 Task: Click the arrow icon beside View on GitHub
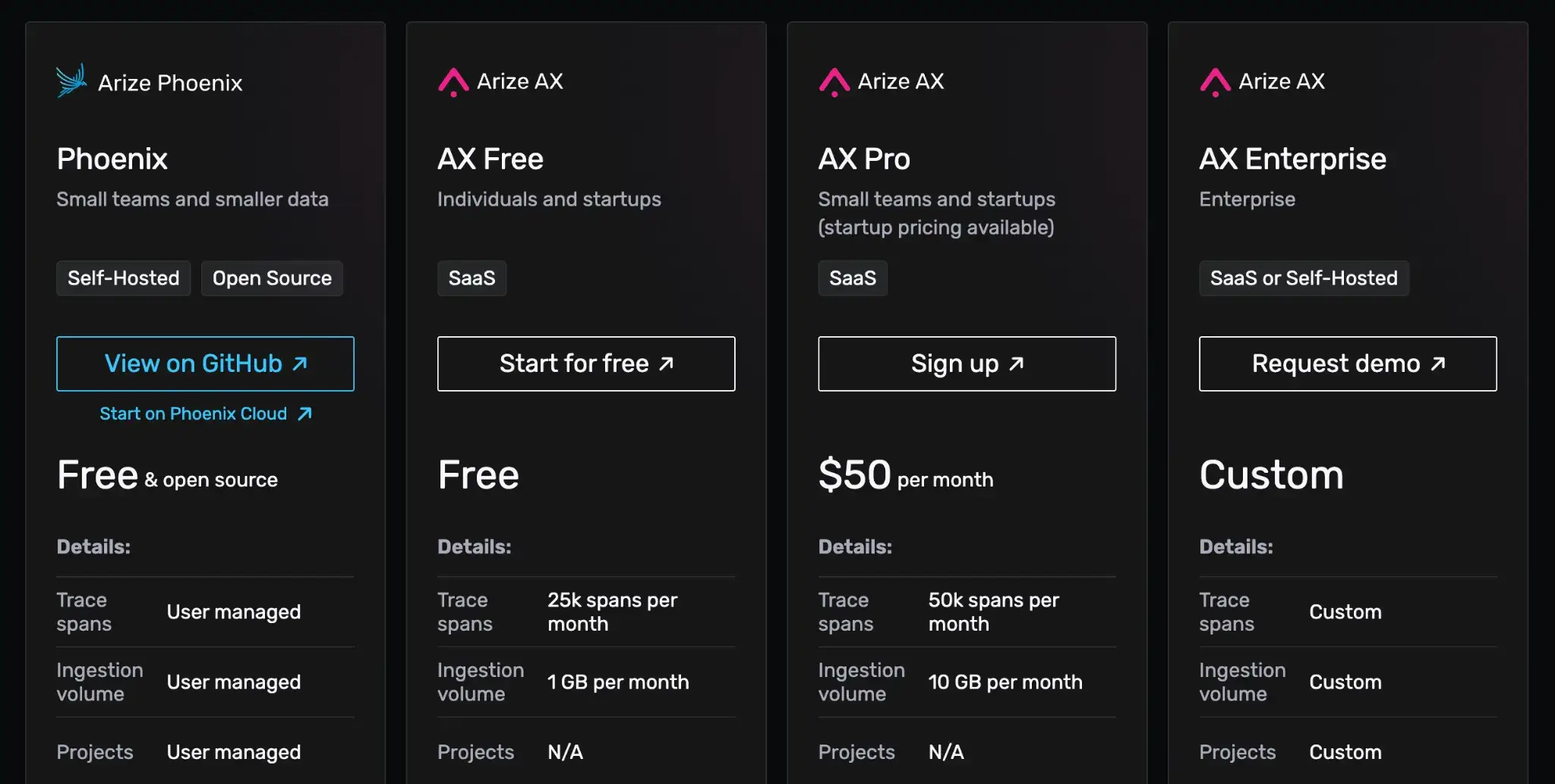point(300,364)
